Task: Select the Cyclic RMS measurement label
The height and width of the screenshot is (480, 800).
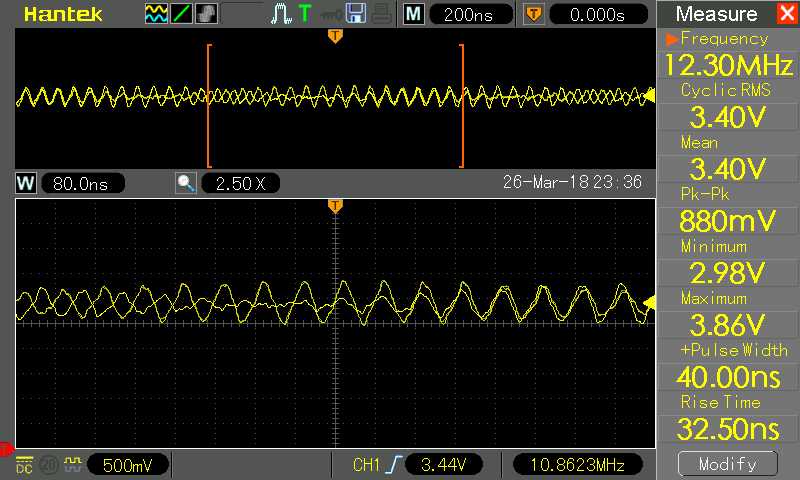Action: 726,90
